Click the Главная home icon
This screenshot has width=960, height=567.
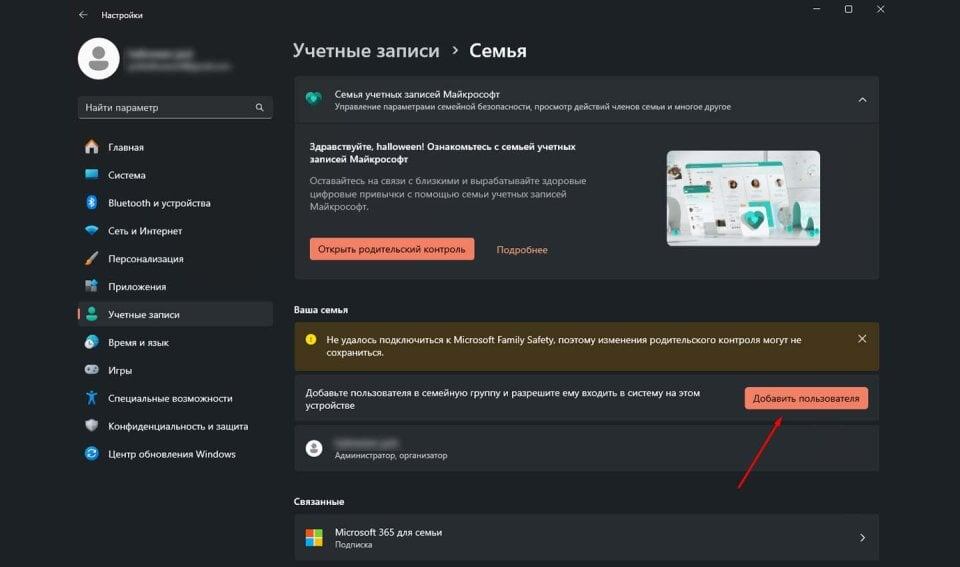(x=92, y=147)
